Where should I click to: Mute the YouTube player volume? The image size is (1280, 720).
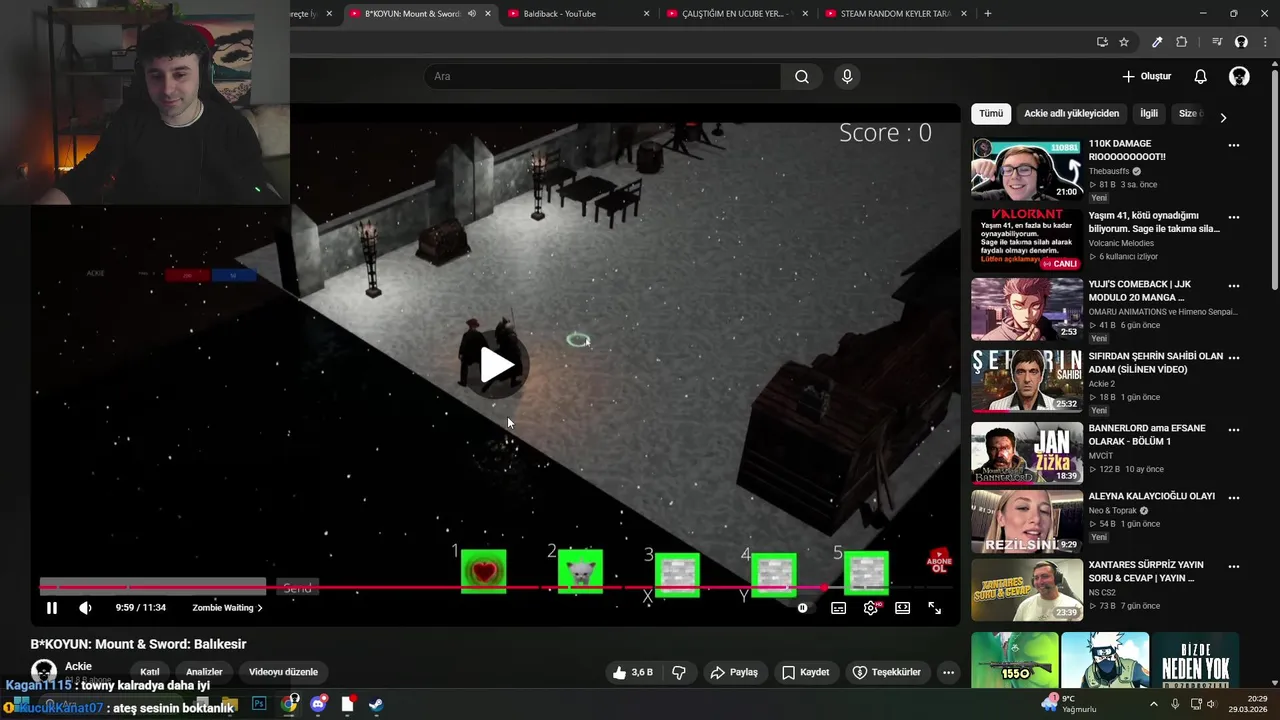tap(85, 607)
